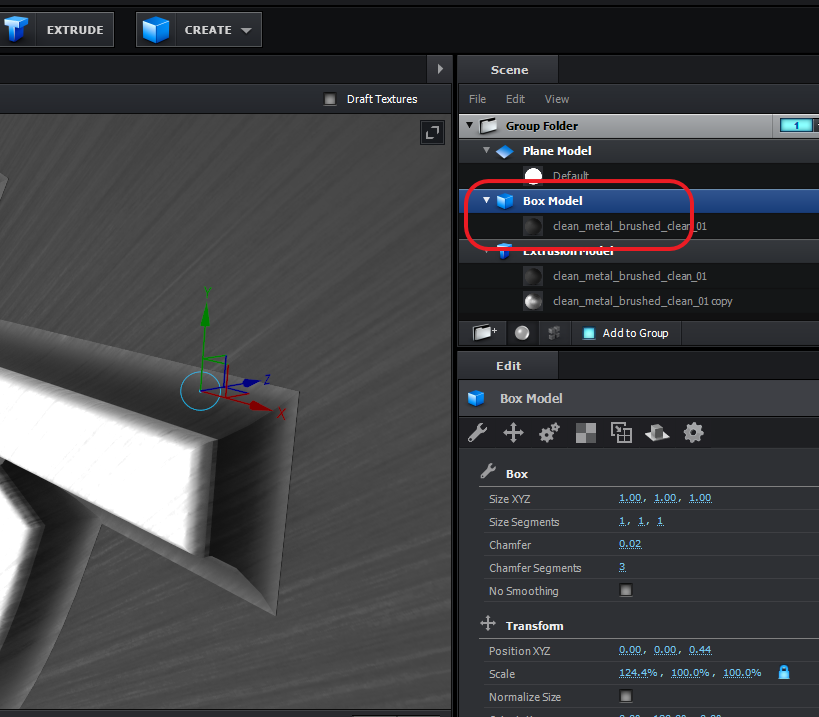Click the shiny material sphere of copy
The width and height of the screenshot is (819, 717).
[x=533, y=301]
